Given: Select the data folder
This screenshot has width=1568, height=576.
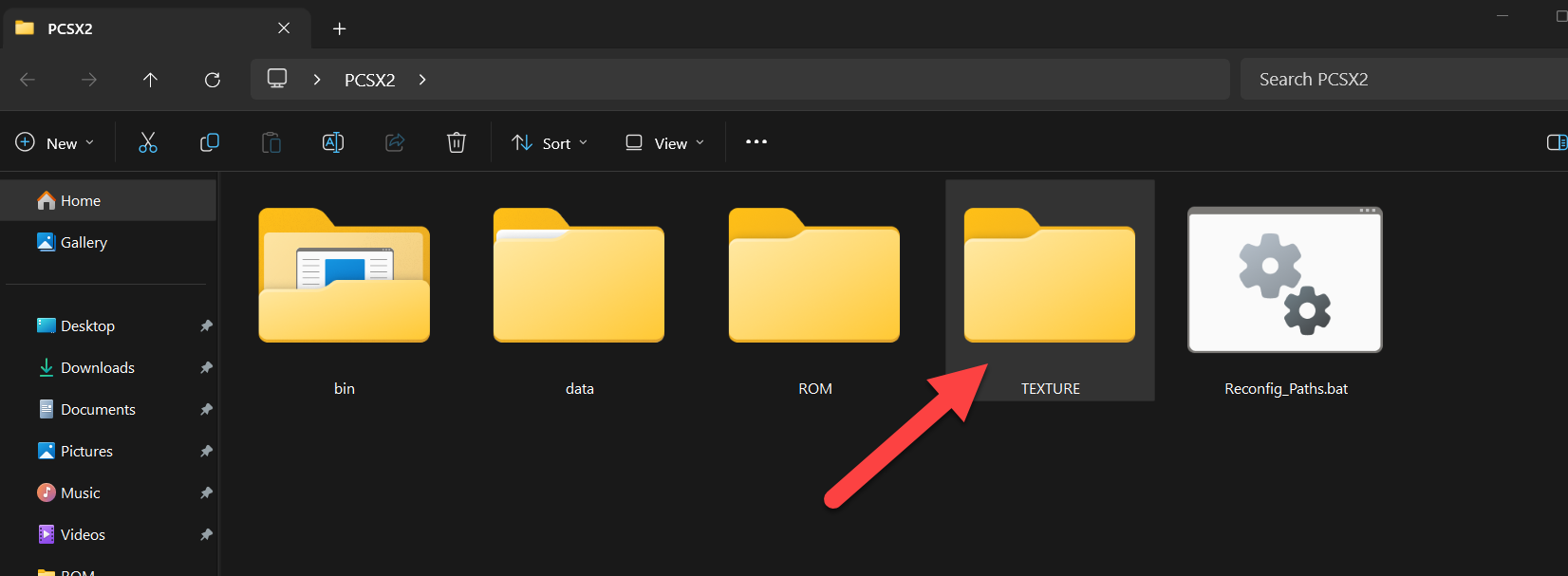Looking at the screenshot, I should (579, 290).
